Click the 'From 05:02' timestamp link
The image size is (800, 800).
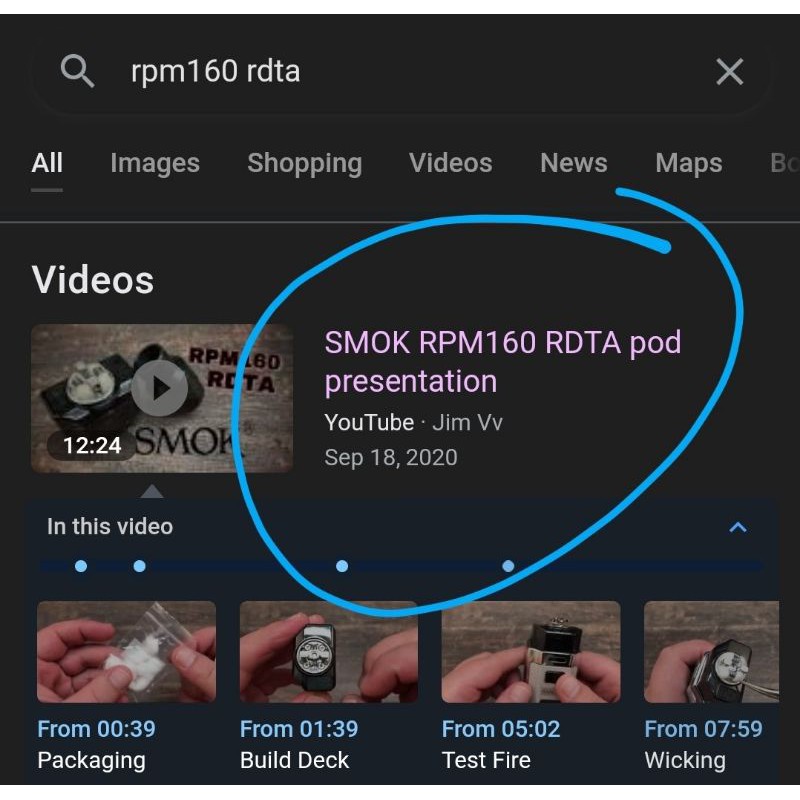pyautogui.click(x=501, y=729)
